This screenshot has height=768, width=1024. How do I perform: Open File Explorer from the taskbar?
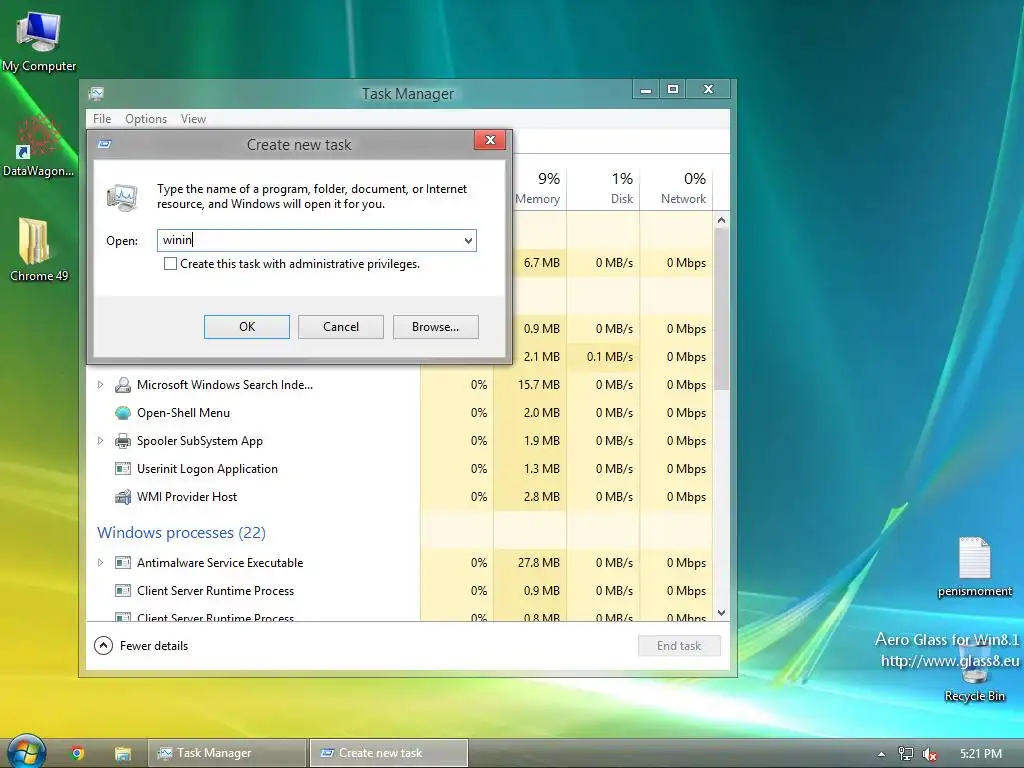pos(123,753)
